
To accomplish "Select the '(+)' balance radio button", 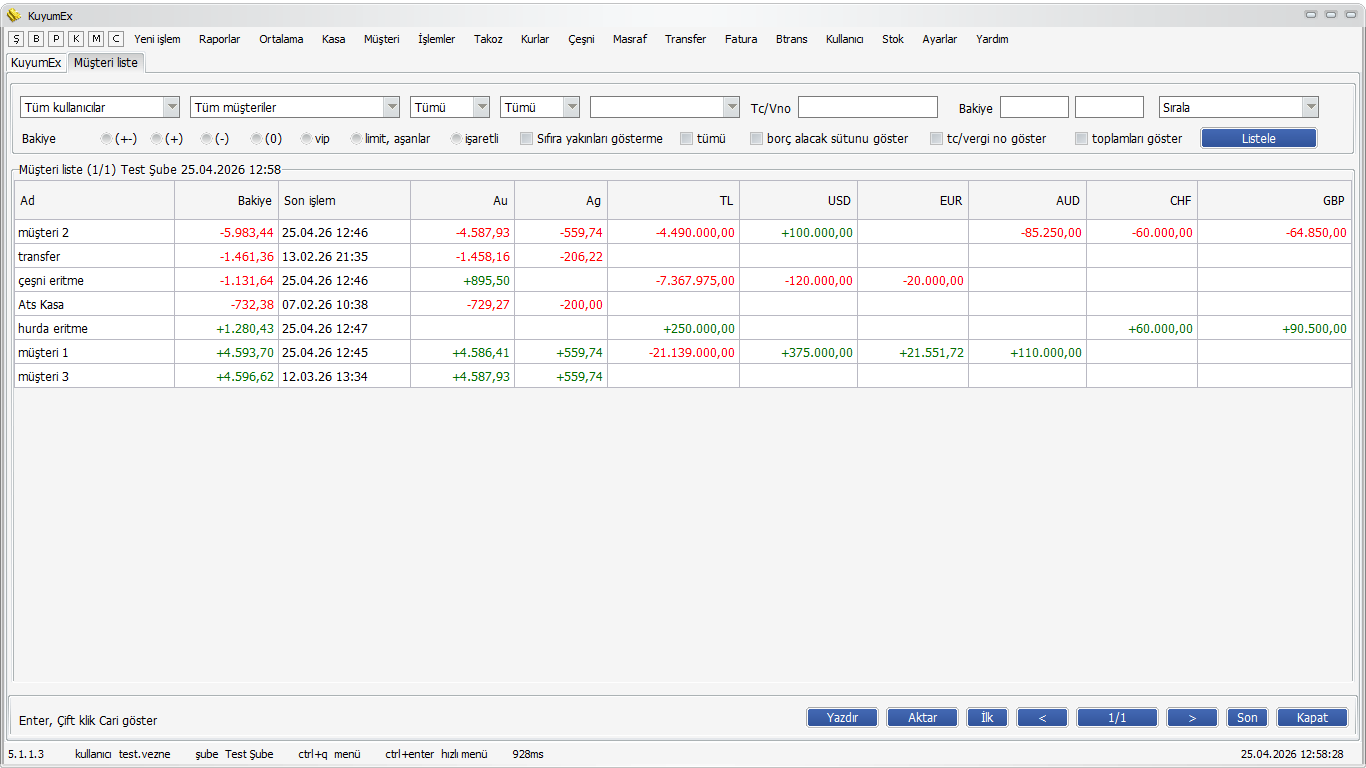I will click(157, 139).
